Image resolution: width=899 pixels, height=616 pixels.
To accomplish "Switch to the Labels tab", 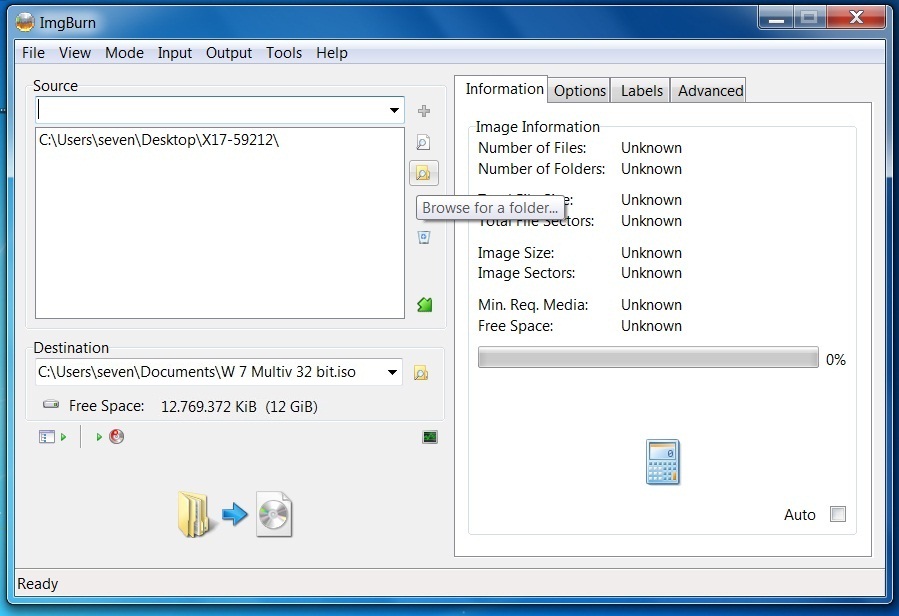I will point(642,91).
